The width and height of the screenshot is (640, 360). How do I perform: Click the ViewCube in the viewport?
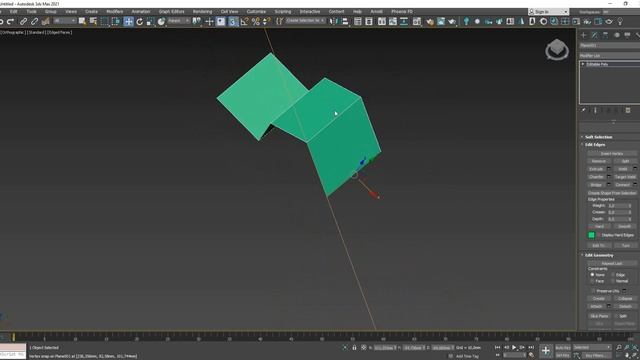[557, 50]
